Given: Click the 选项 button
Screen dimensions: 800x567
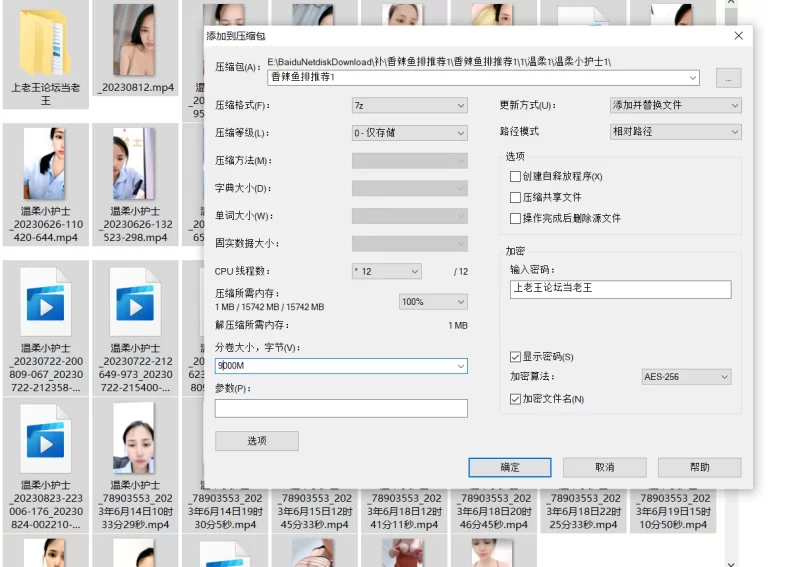Looking at the screenshot, I should point(257,441).
